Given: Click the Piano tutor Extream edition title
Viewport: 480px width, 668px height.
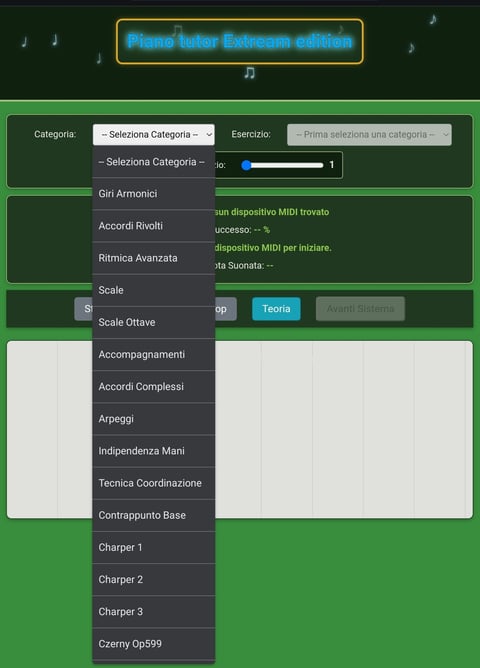Looking at the screenshot, I should tap(240, 41).
